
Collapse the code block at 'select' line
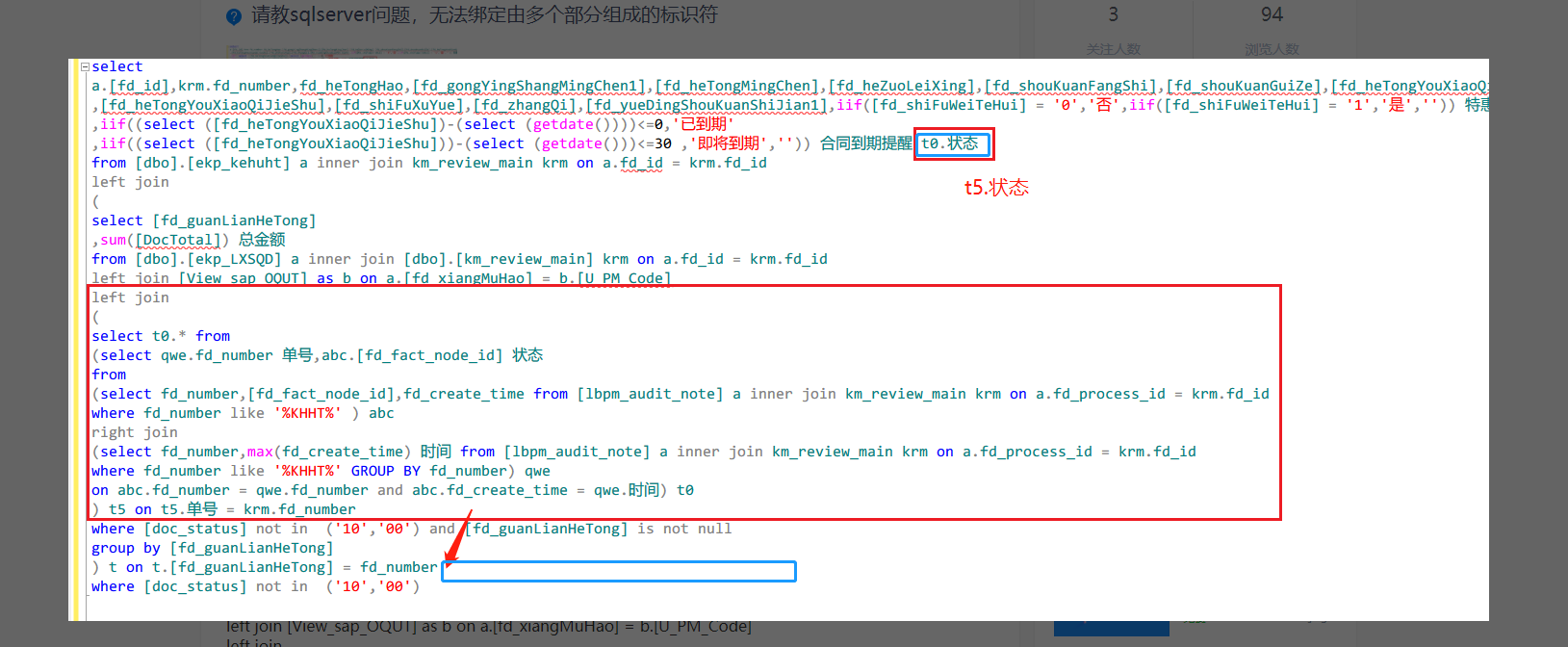(85, 67)
